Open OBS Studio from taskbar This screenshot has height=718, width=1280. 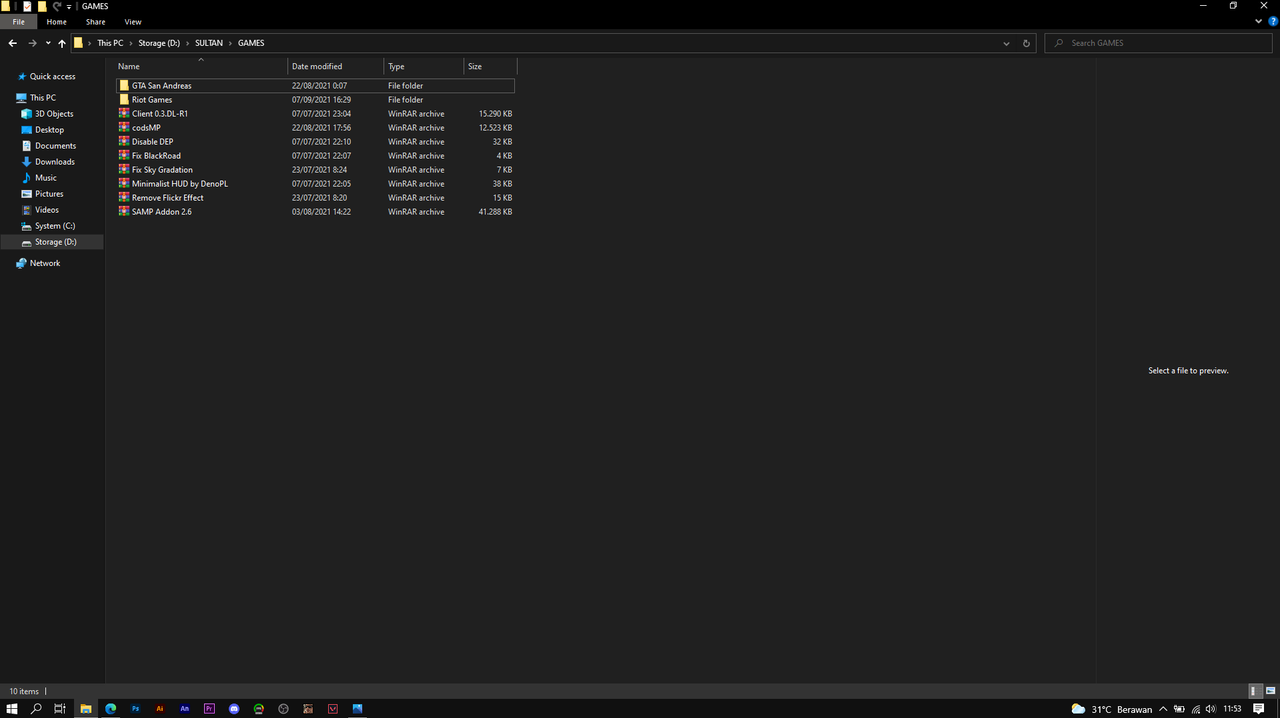point(283,709)
